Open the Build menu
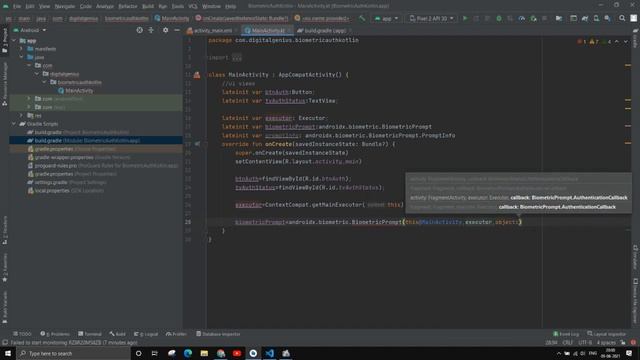The width and height of the screenshot is (640, 360). (148, 6)
